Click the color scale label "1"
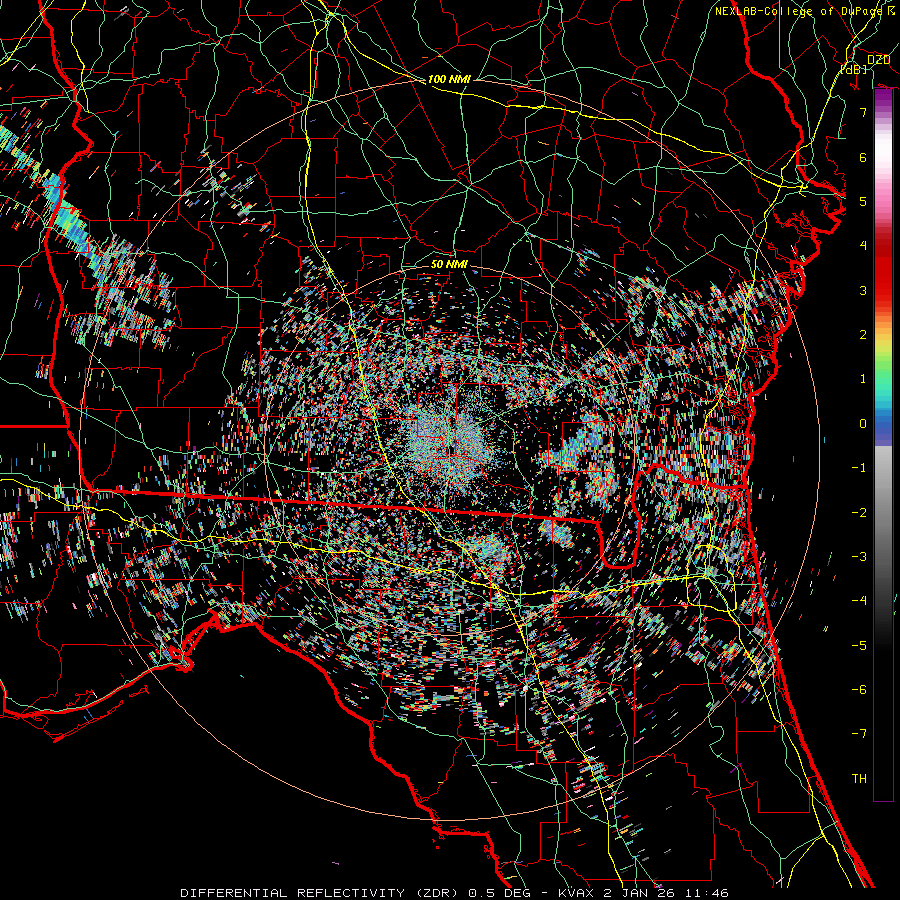Viewport: 900px width, 900px height. [x=862, y=379]
